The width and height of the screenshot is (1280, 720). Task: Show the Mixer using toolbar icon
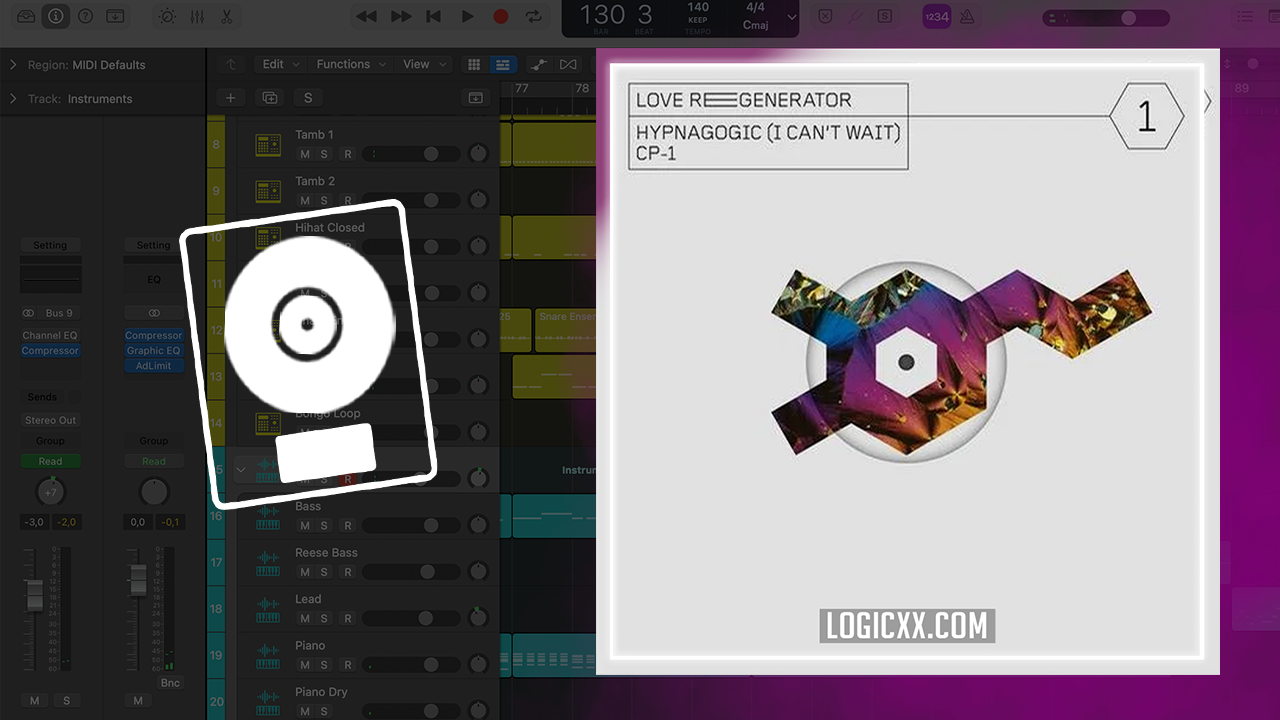pyautogui.click(x=197, y=16)
